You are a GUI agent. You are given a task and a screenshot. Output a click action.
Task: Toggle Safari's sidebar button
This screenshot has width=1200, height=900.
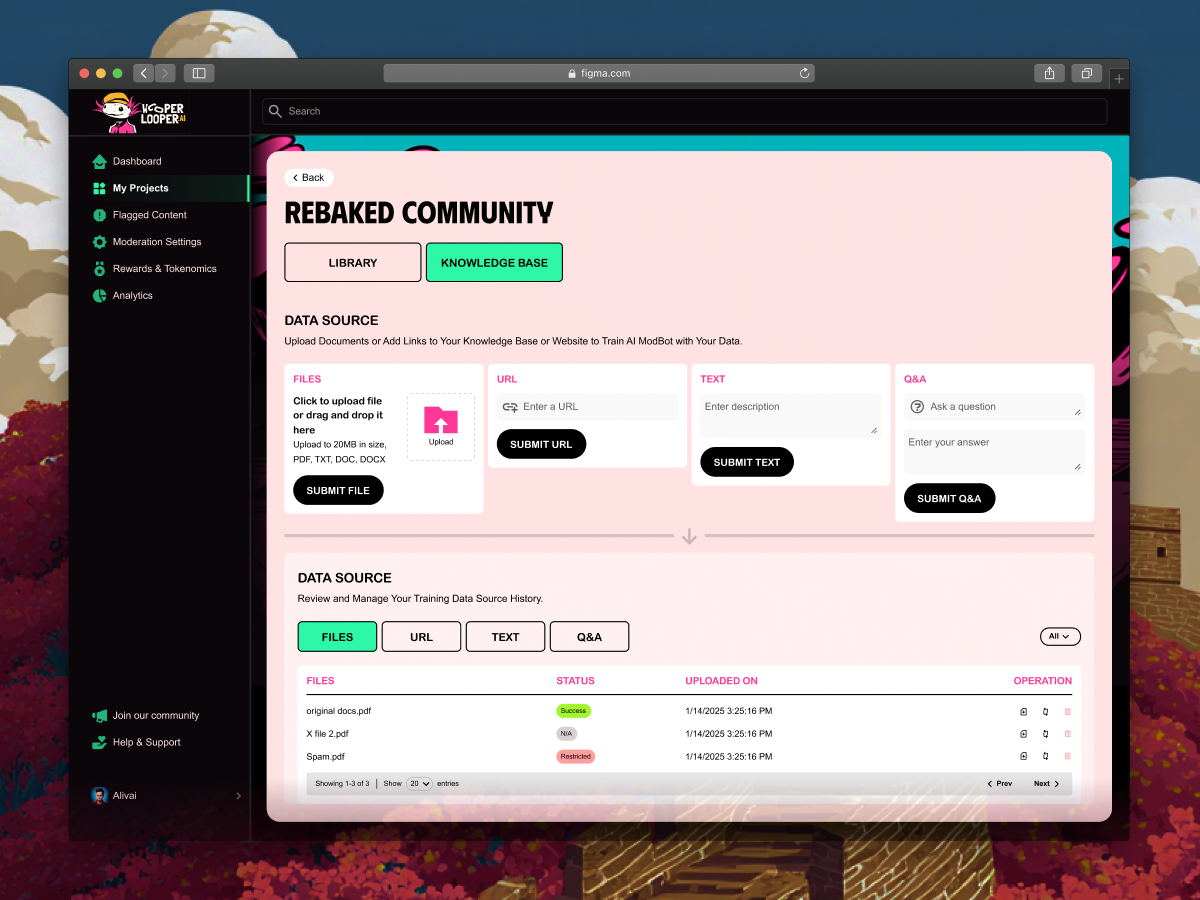click(x=199, y=73)
